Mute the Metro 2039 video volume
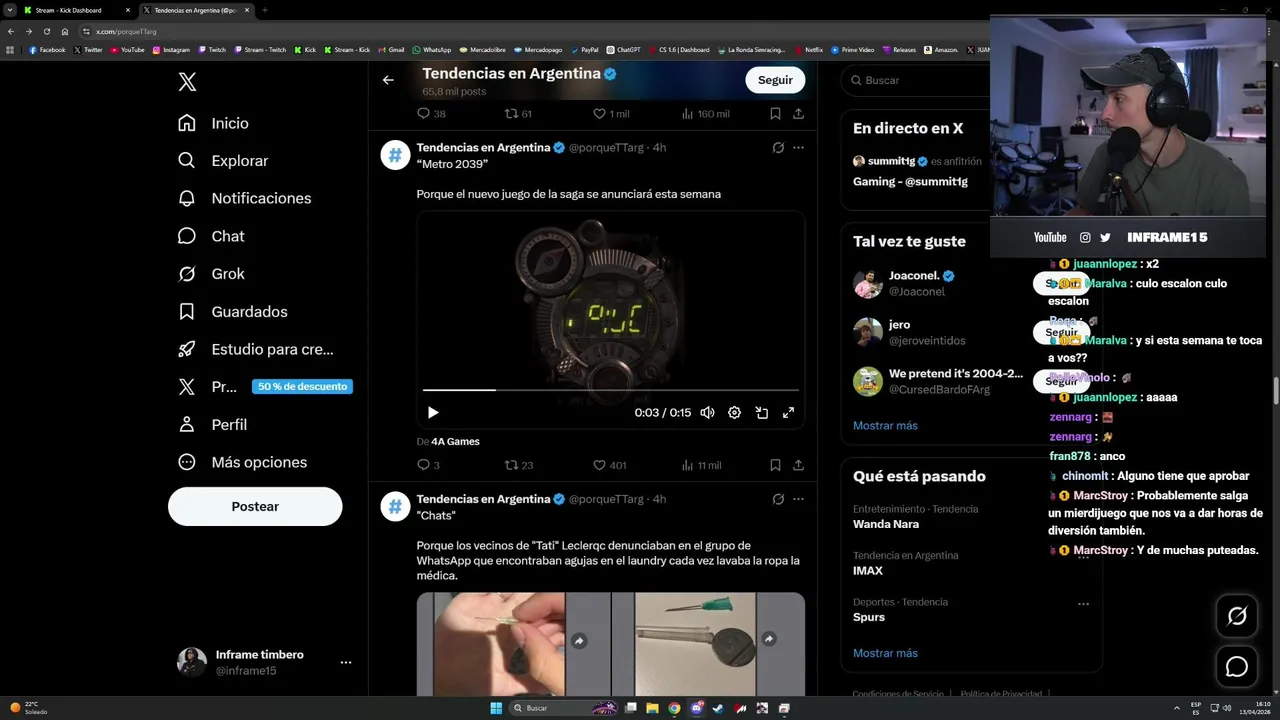 pyautogui.click(x=707, y=412)
